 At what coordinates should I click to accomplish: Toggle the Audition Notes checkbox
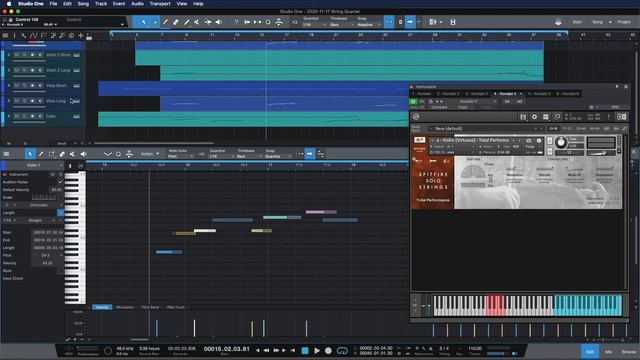(x=60, y=182)
